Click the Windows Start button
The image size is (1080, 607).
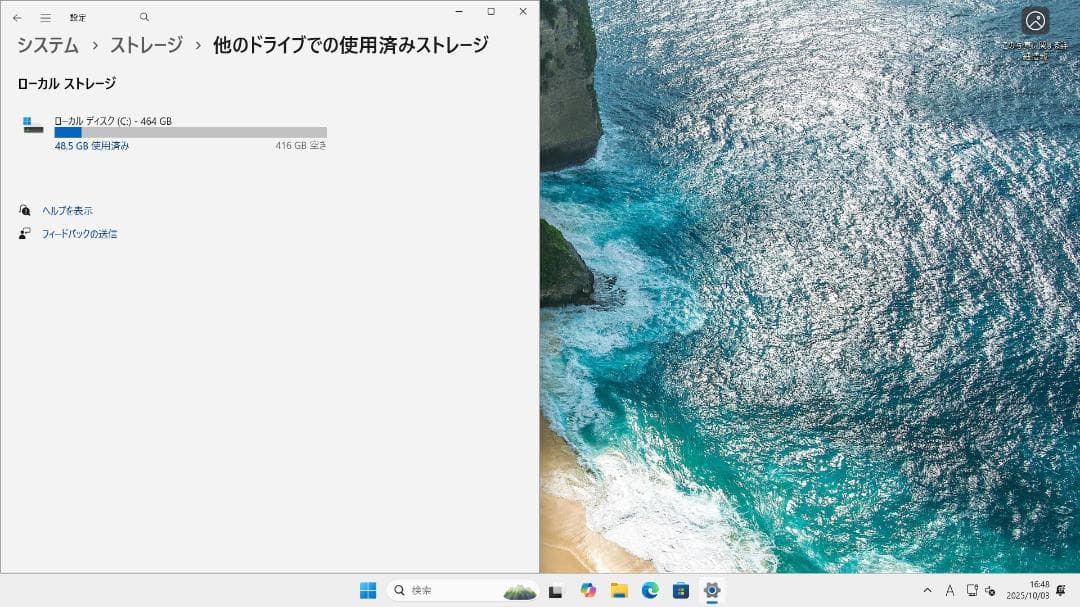click(368, 590)
